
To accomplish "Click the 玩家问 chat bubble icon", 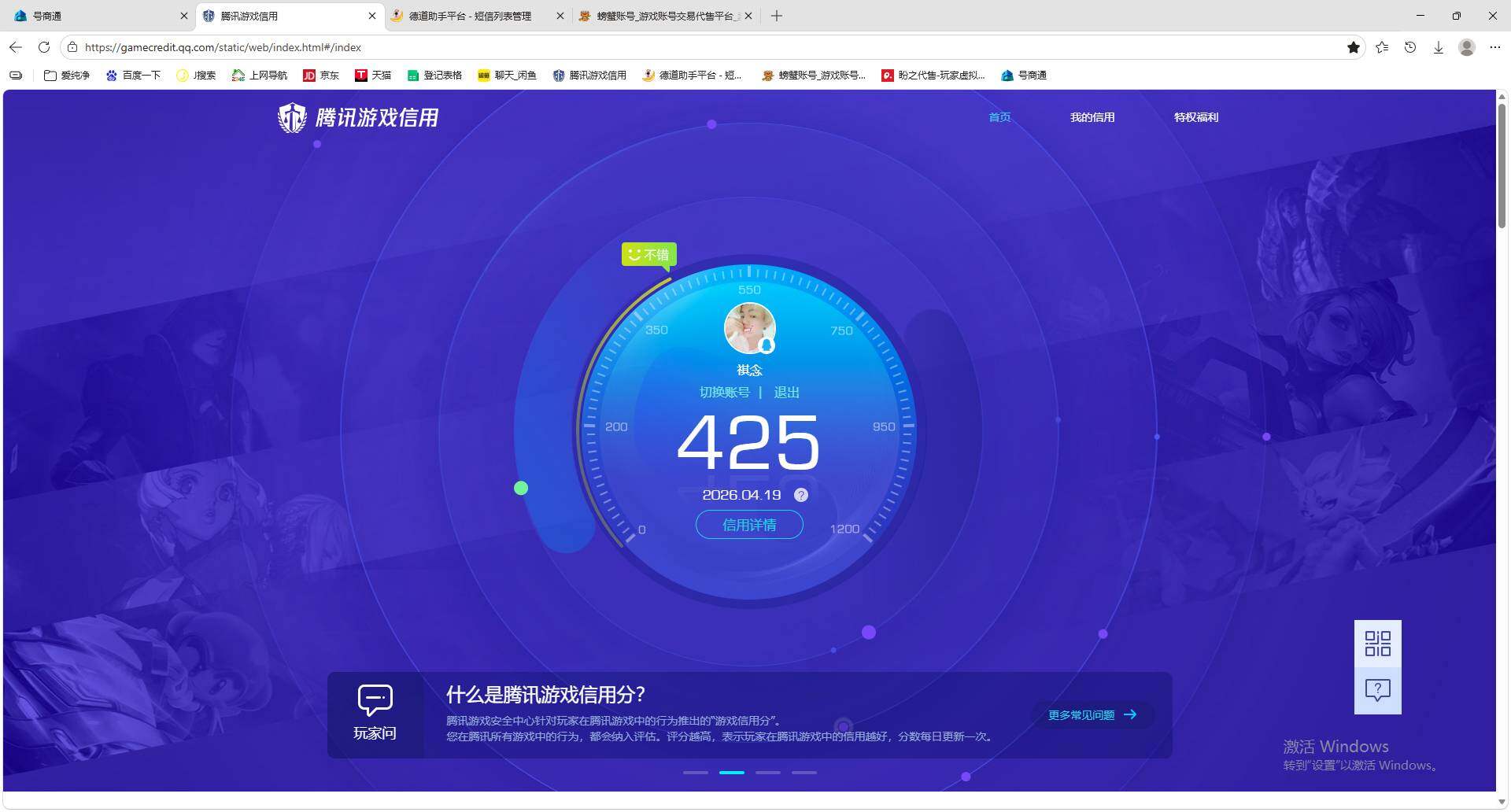I will coord(375,699).
